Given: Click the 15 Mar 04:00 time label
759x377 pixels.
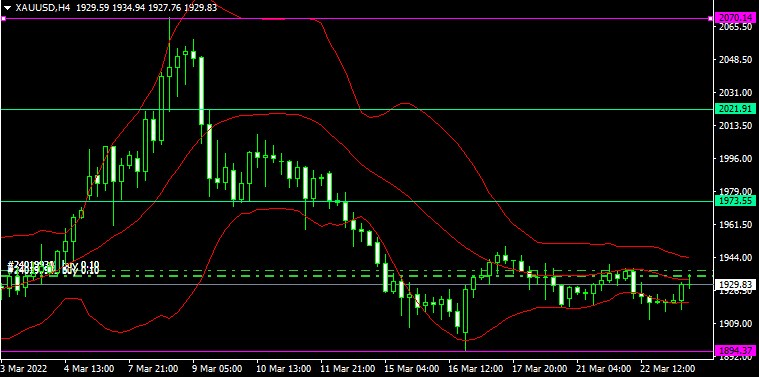Looking at the screenshot, I should [411, 368].
